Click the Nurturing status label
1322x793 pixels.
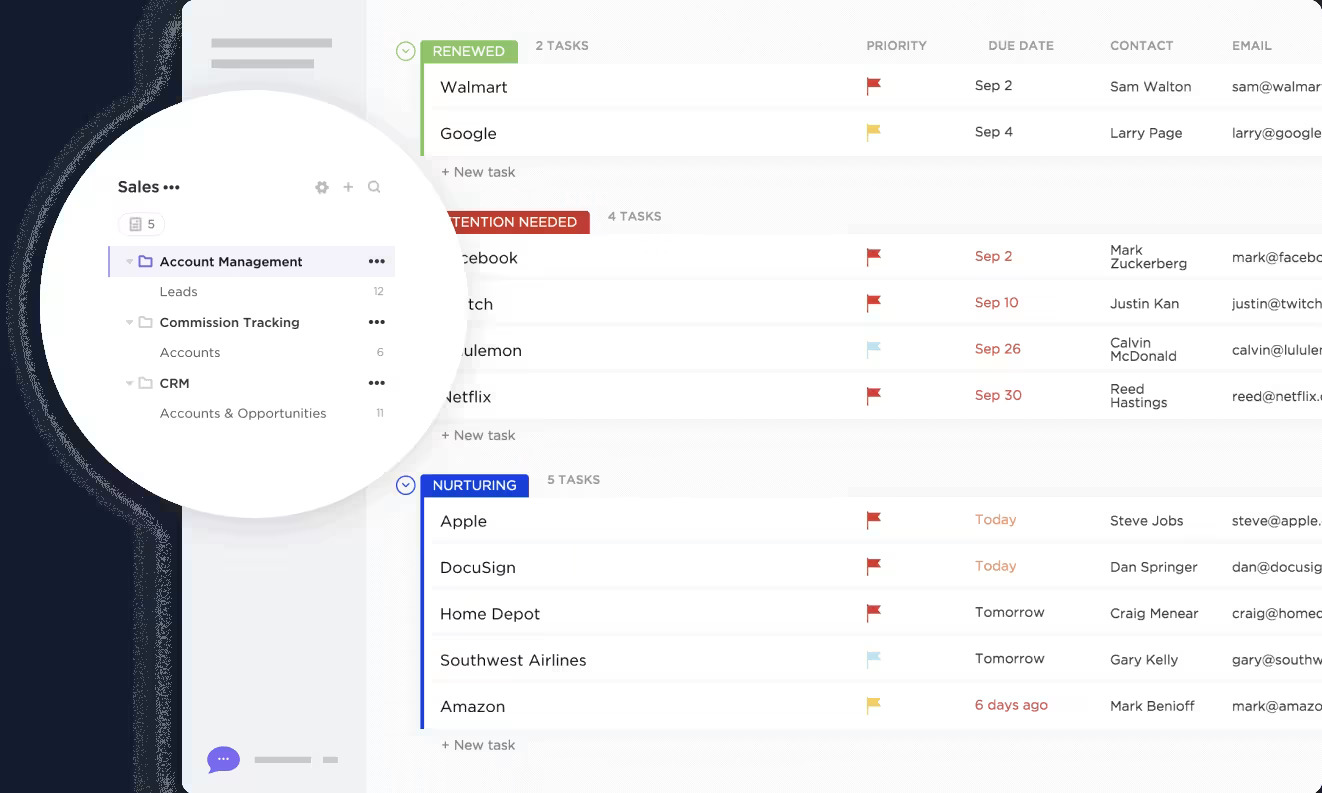475,485
